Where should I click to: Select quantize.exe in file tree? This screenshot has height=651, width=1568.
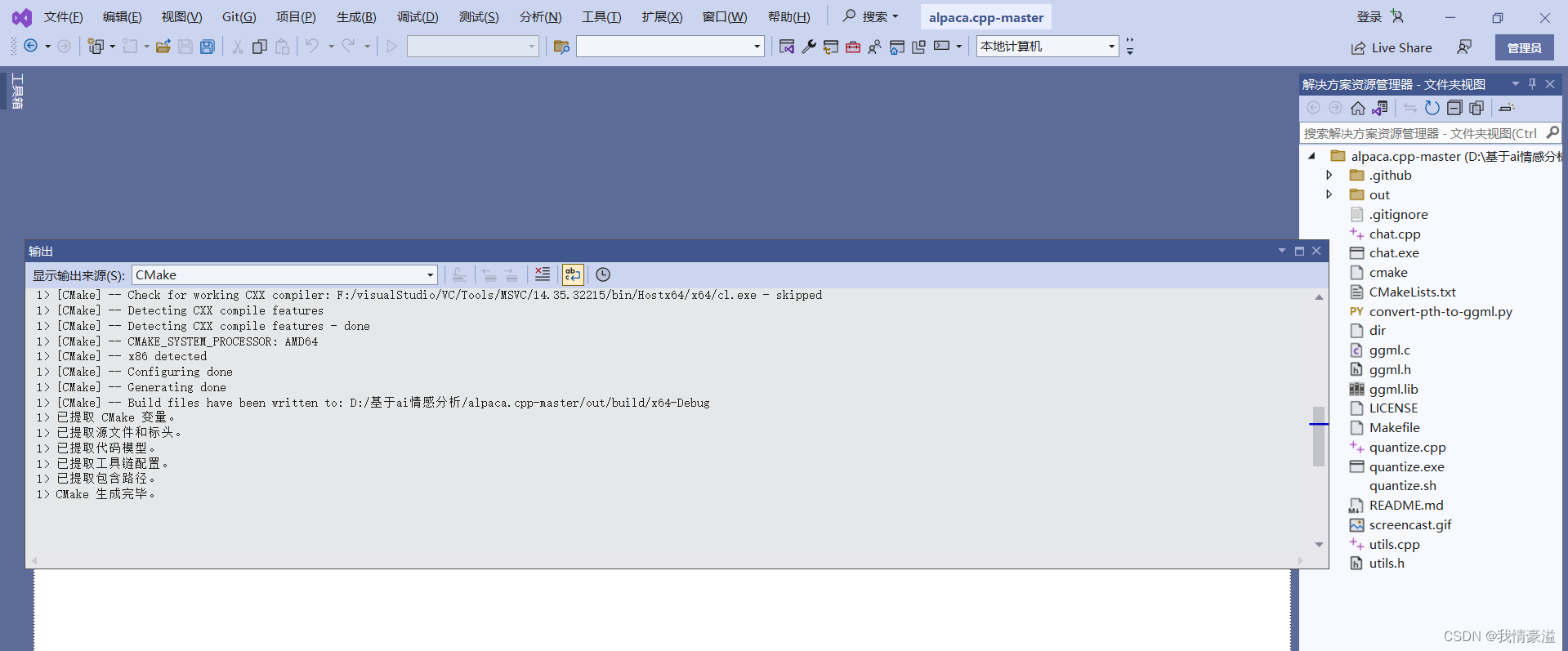[1406, 466]
